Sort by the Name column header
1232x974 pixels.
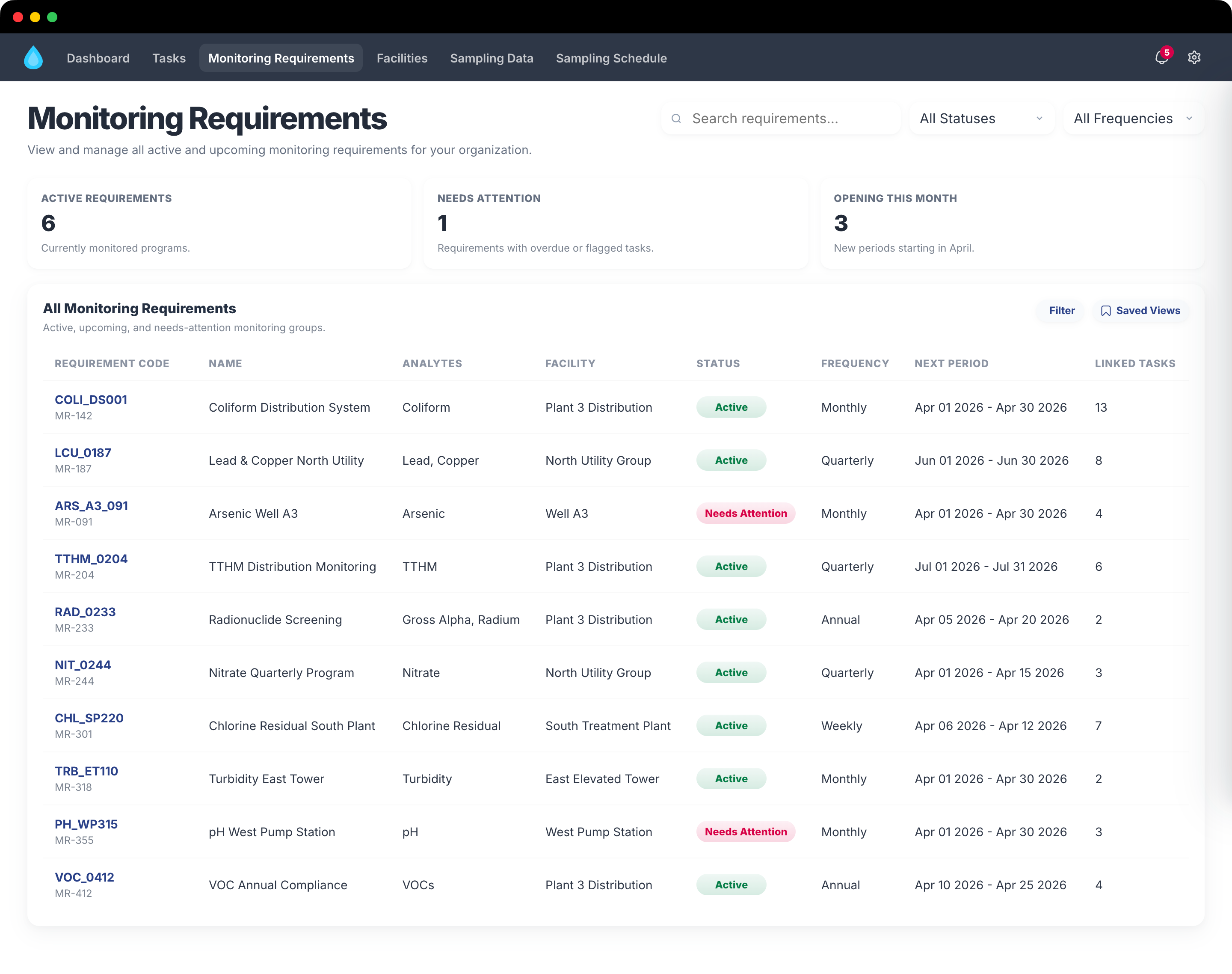pyautogui.click(x=225, y=364)
